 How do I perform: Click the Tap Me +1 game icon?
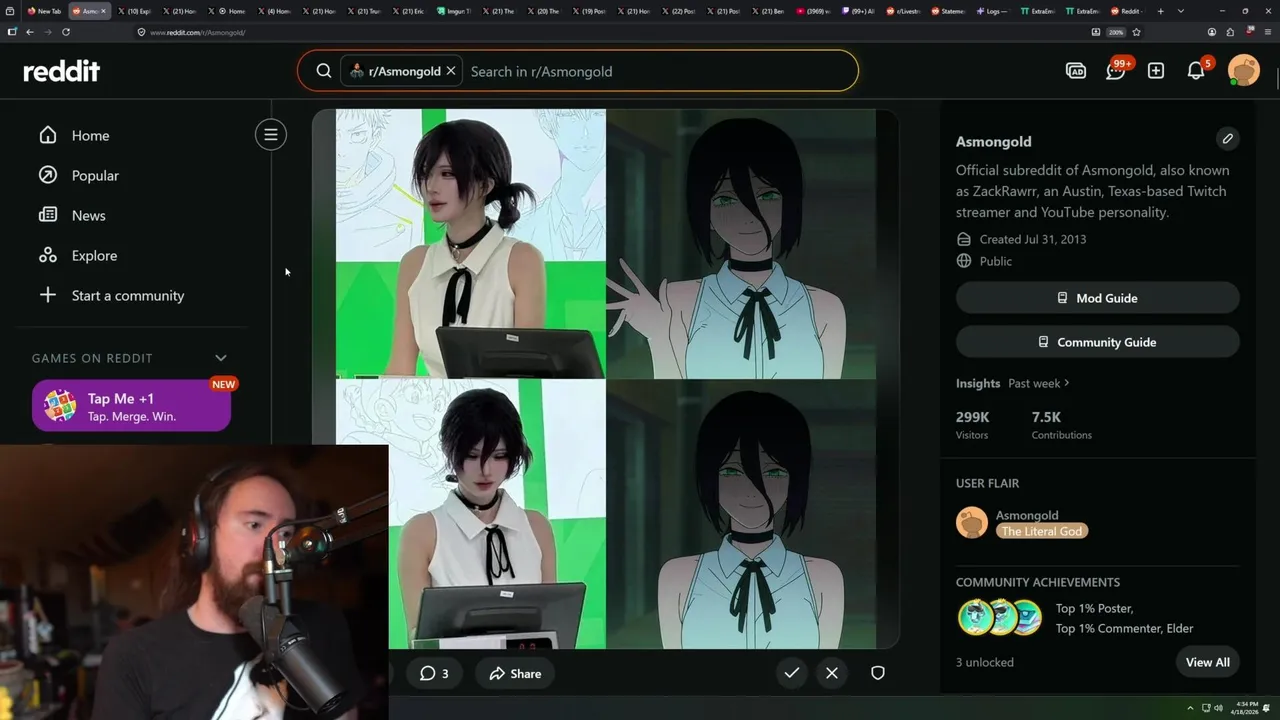[x=60, y=406]
